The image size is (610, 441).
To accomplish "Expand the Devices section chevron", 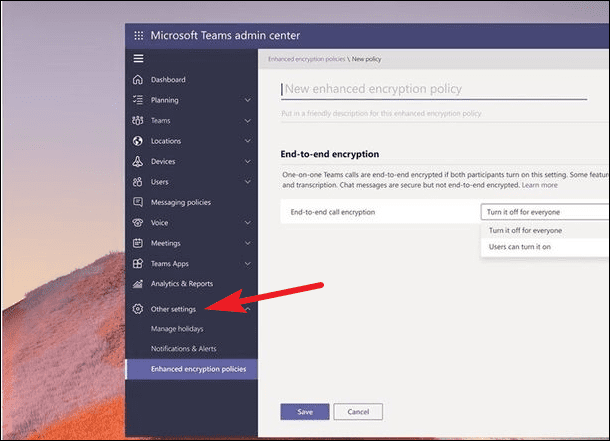I will point(247,161).
